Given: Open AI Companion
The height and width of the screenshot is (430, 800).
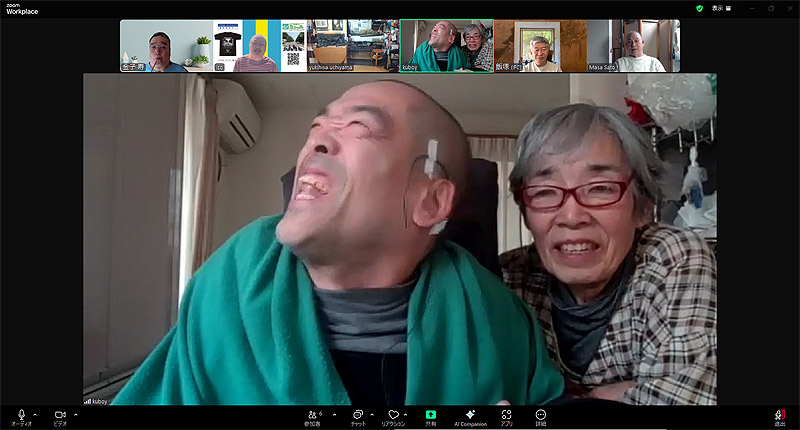Looking at the screenshot, I should [470, 414].
